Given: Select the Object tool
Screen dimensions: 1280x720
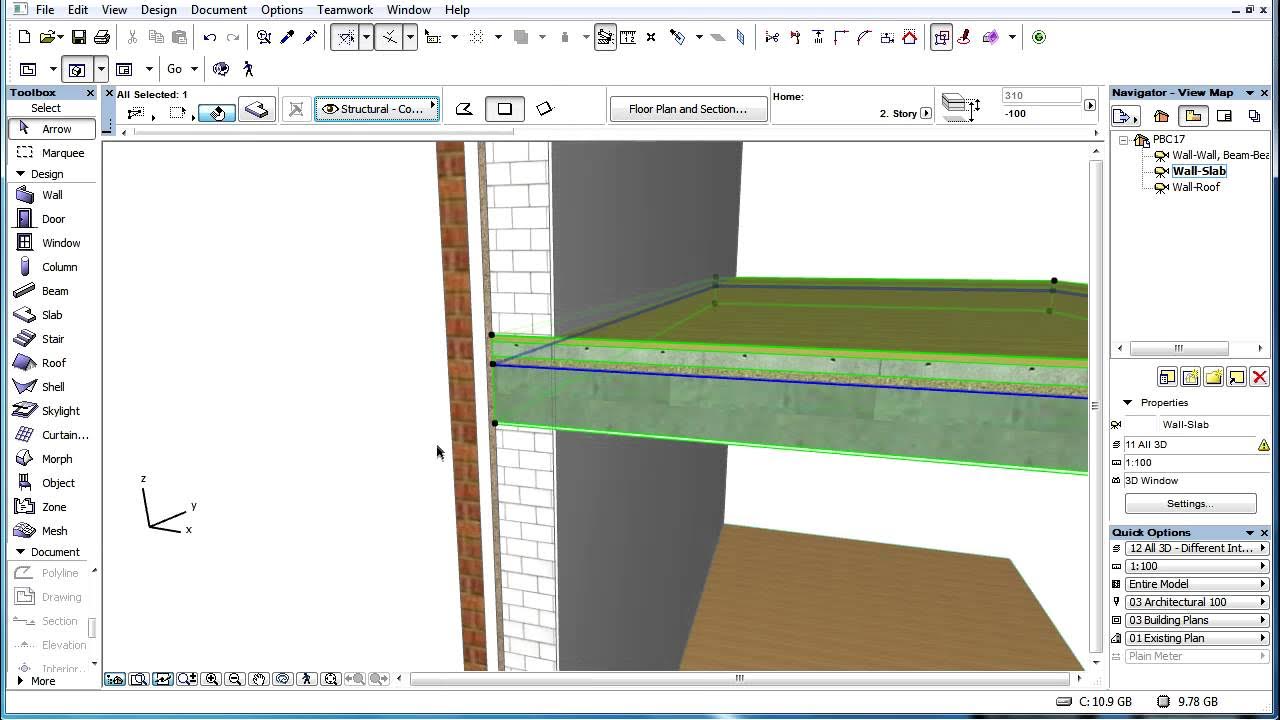Looking at the screenshot, I should tap(53, 483).
